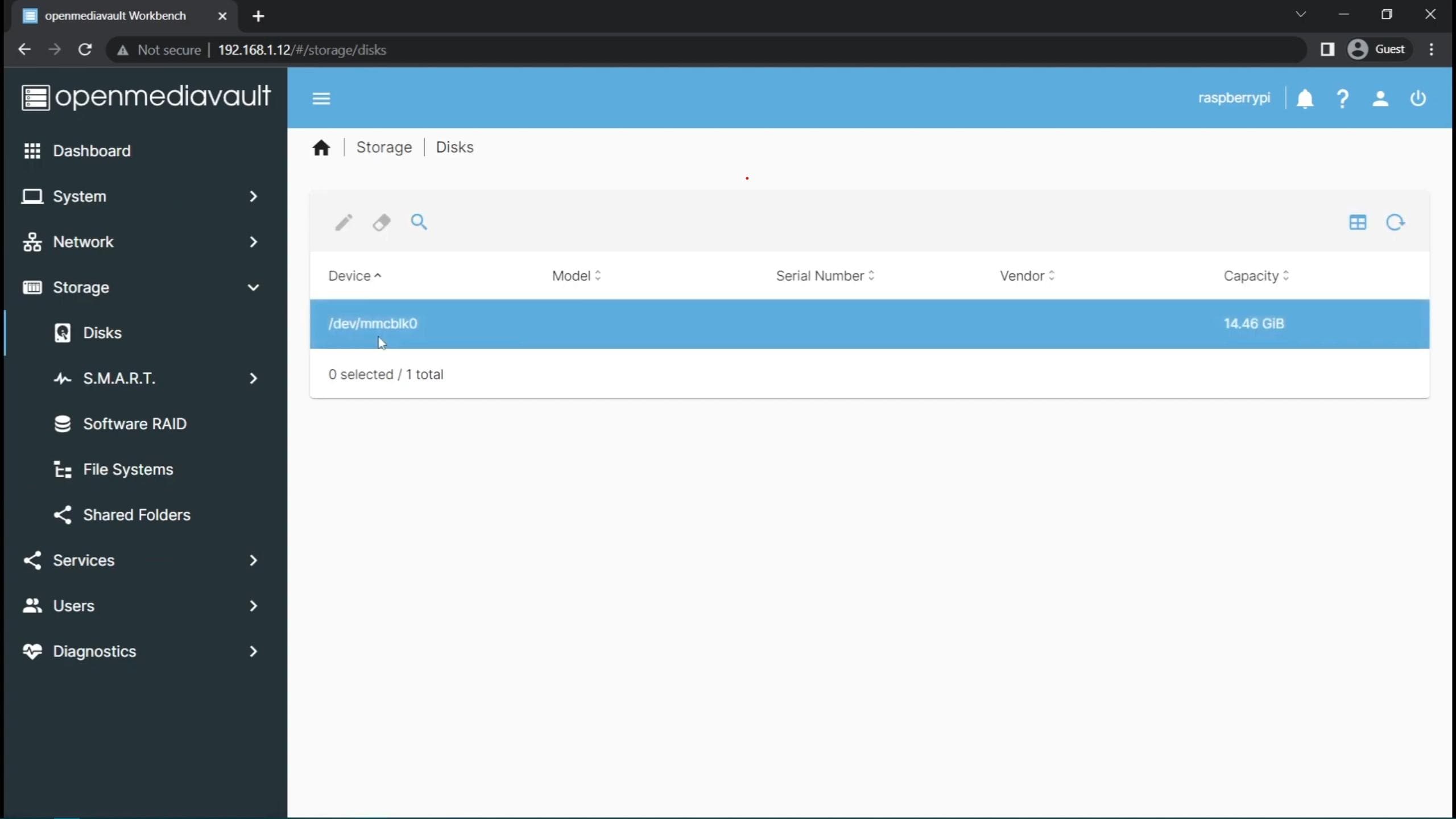Activate the search filter icon
This screenshot has height=819, width=1456.
pyautogui.click(x=419, y=222)
